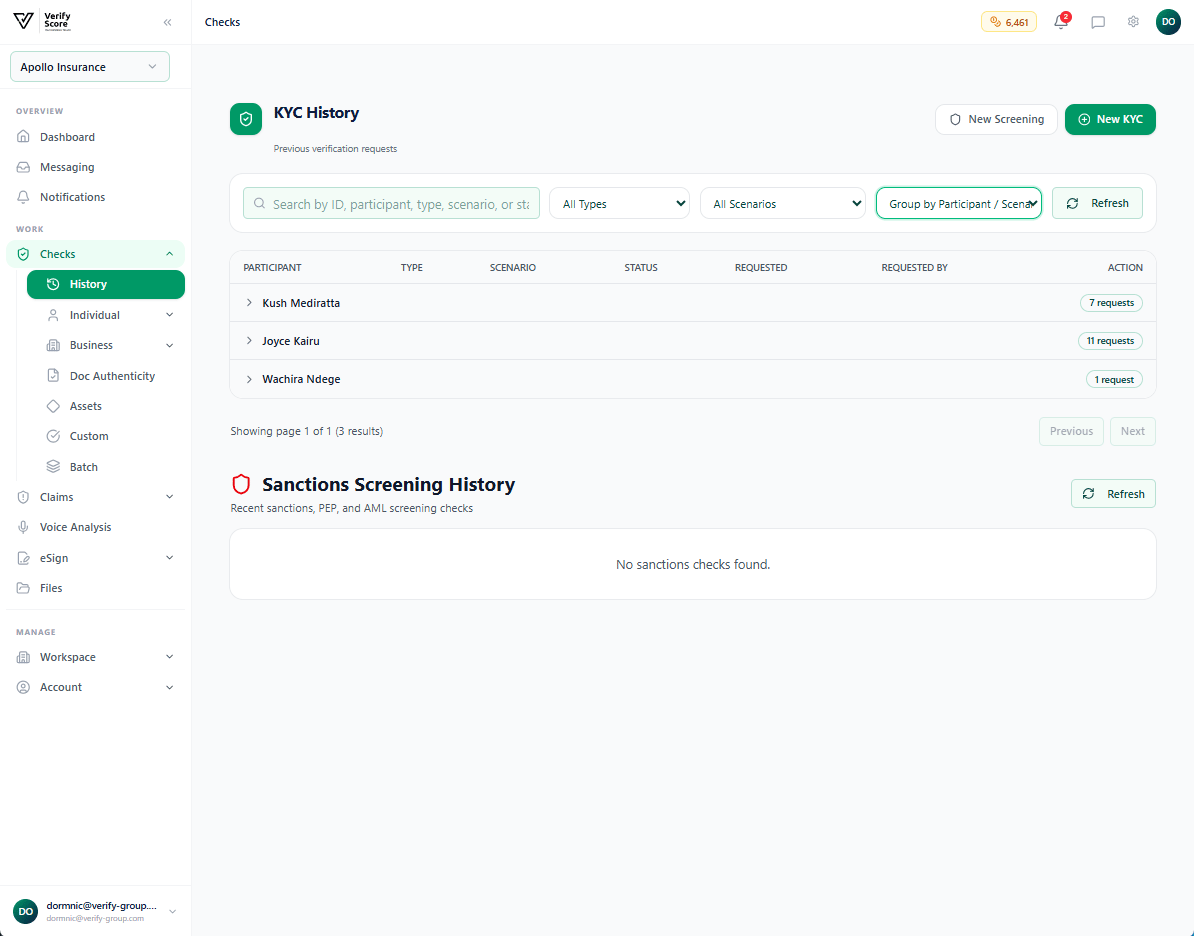This screenshot has width=1194, height=936.
Task: Collapse the sidebar with double-chevron icon
Action: [x=168, y=22]
